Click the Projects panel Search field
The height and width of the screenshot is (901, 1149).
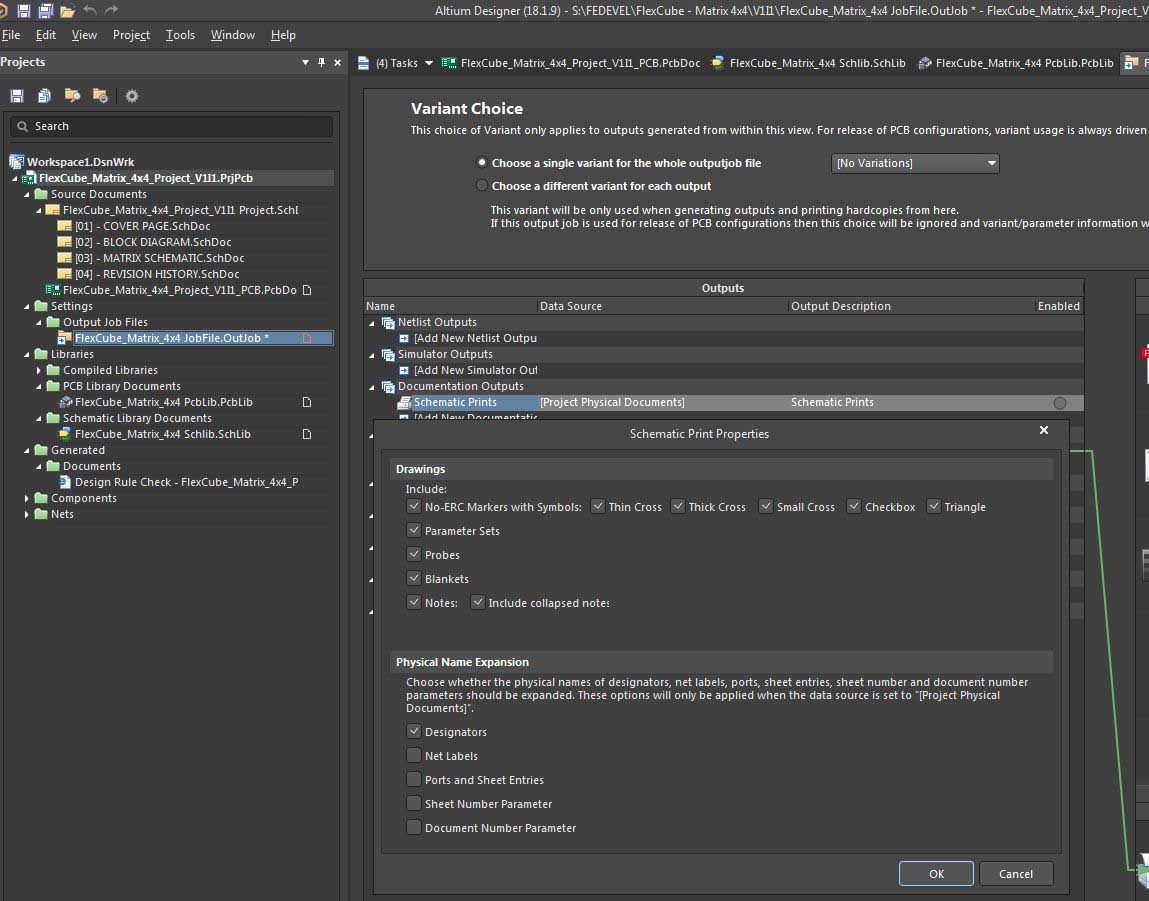[171, 126]
